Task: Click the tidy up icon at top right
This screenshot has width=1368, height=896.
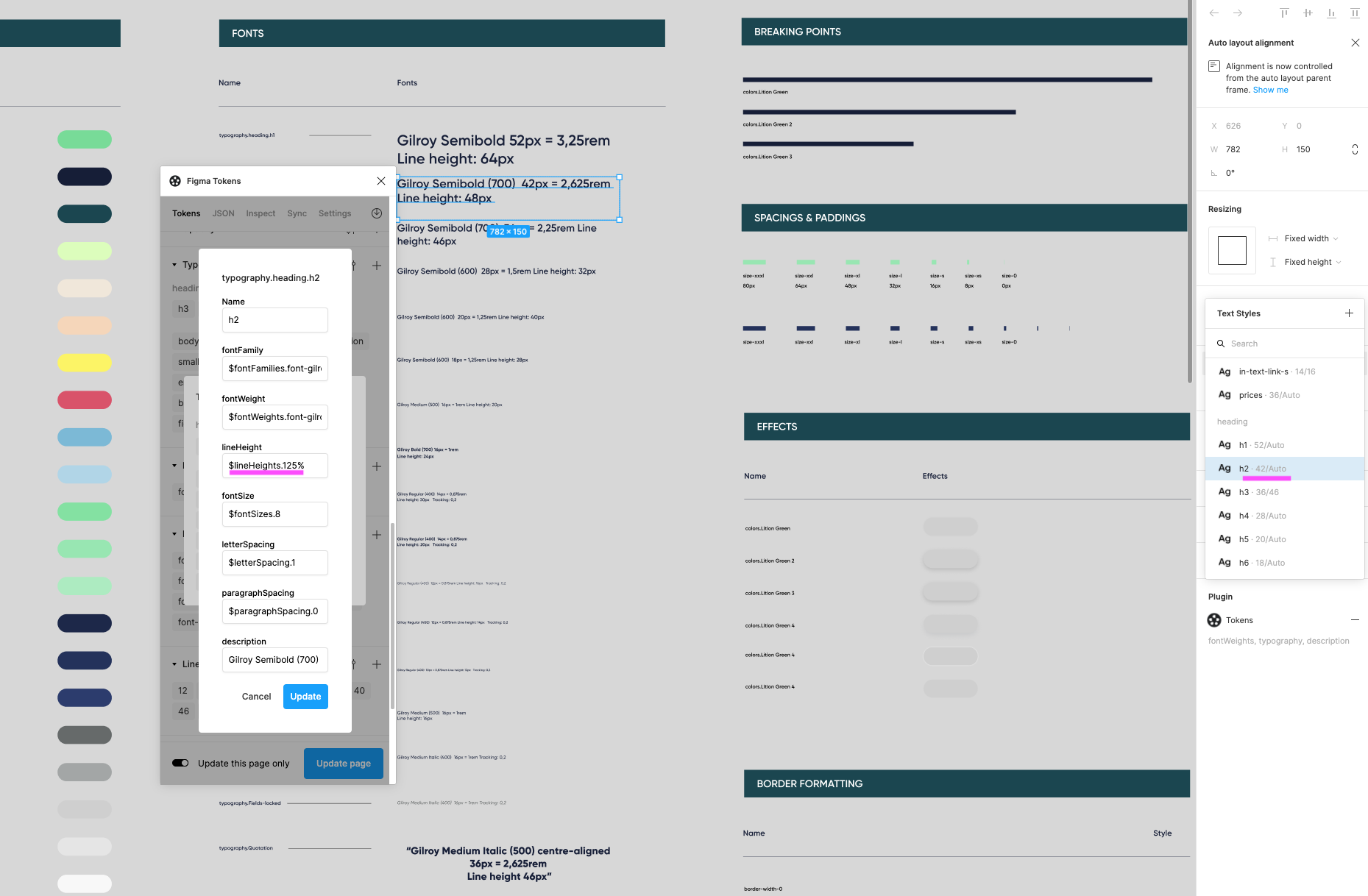Action: pyautogui.click(x=1355, y=13)
